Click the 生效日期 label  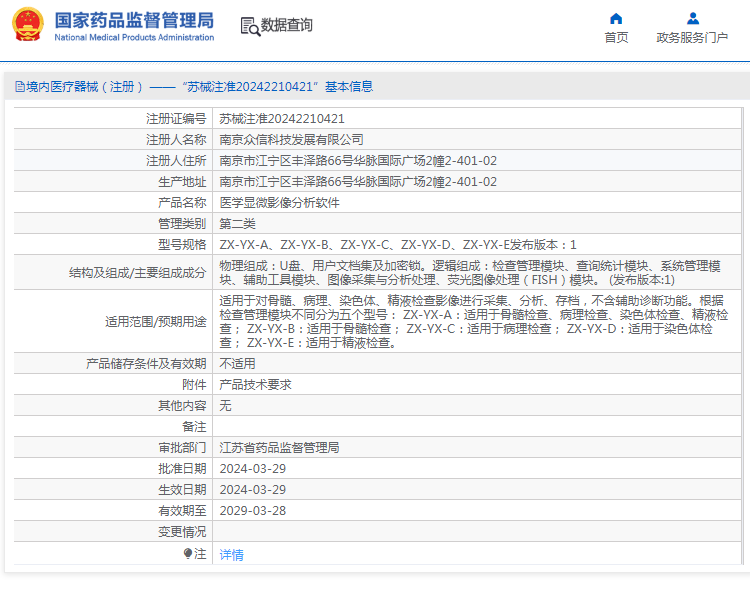tap(182, 490)
